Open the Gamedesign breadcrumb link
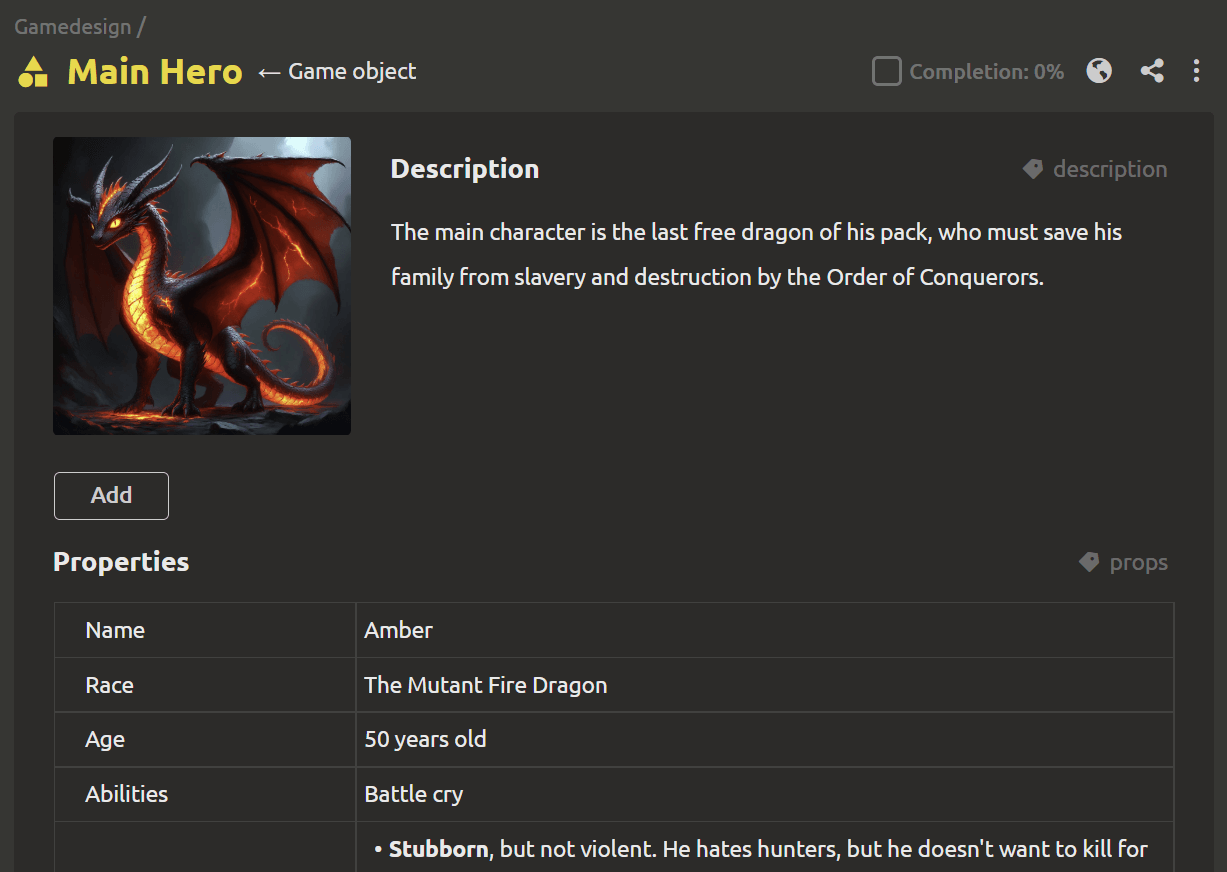1227x872 pixels. 73,26
